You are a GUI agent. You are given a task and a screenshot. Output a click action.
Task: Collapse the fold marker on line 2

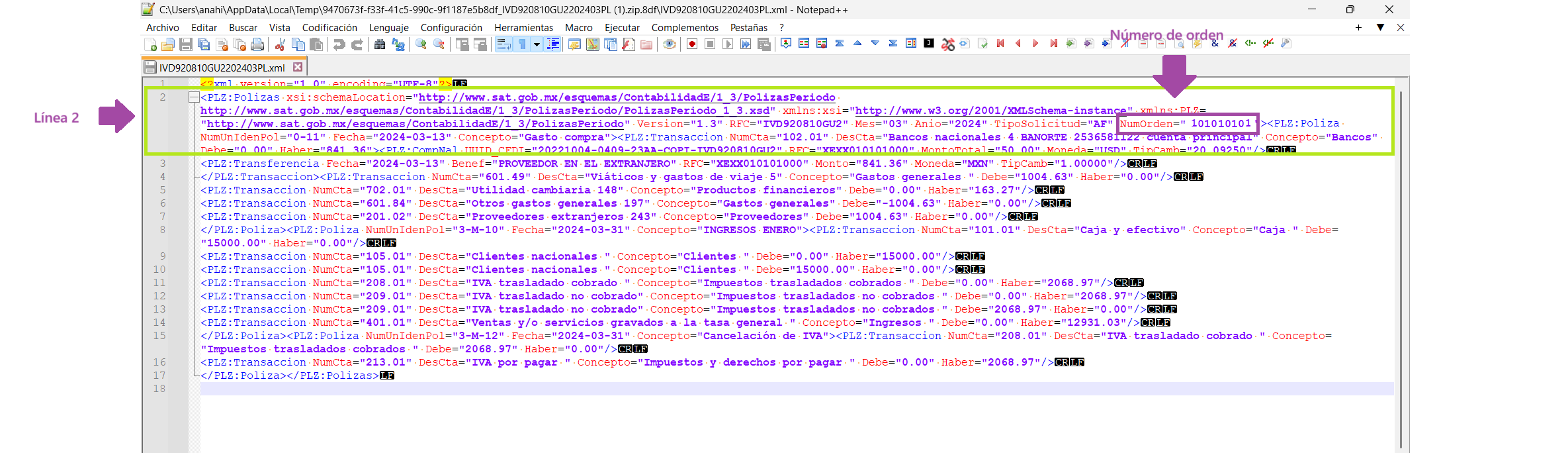(193, 97)
